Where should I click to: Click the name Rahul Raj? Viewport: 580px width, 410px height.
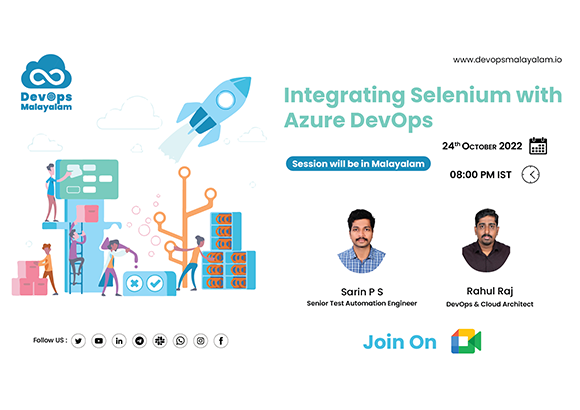[x=490, y=291]
